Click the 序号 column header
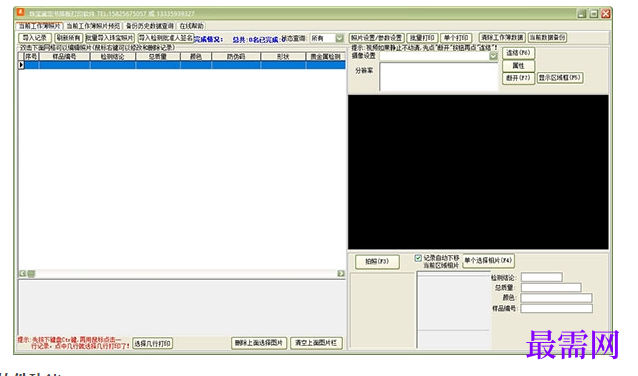The width and height of the screenshot is (638, 376). coord(31,57)
